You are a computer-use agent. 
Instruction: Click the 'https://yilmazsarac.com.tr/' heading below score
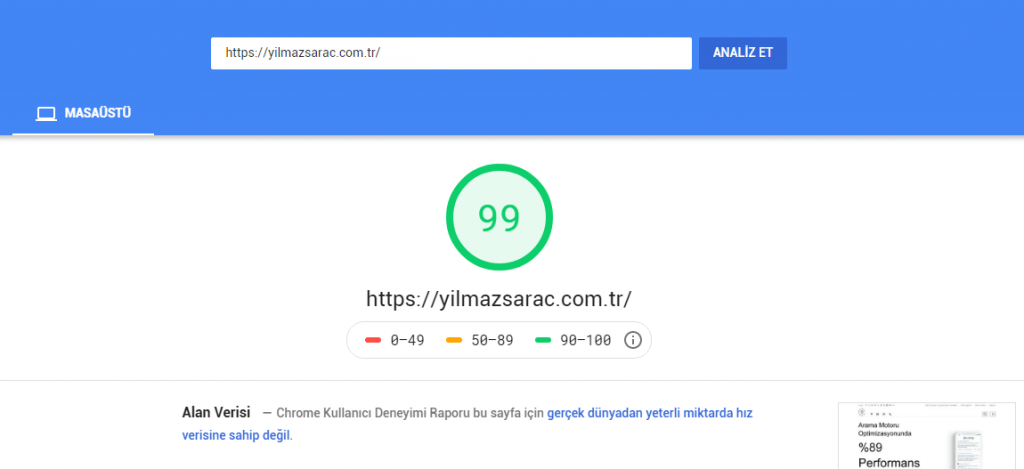[x=499, y=299]
